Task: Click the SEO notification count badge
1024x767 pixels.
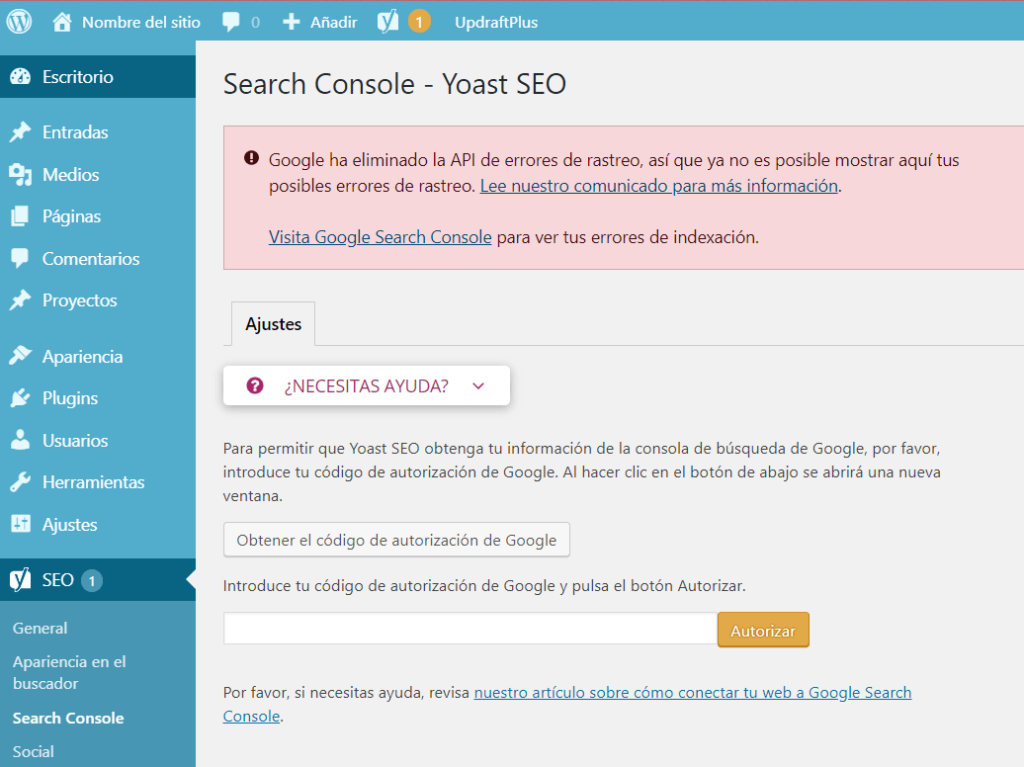Action: coord(92,580)
